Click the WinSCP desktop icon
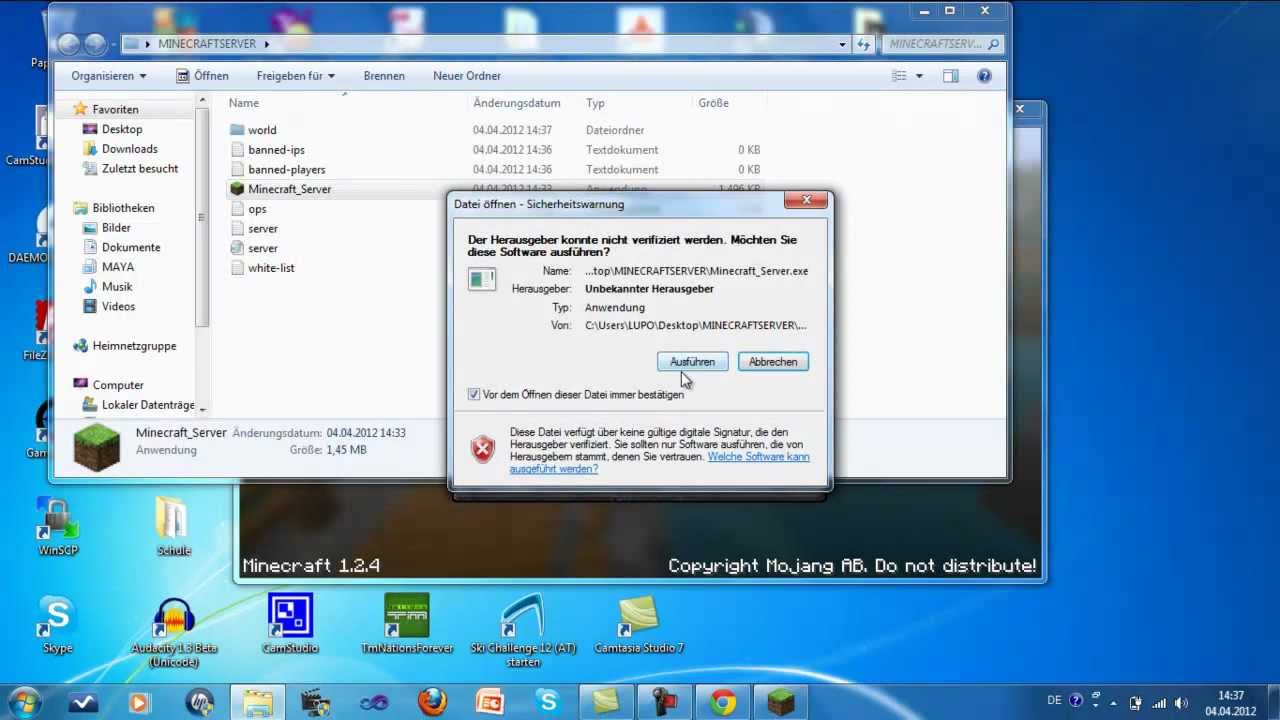This screenshot has height=720, width=1280. point(57,527)
